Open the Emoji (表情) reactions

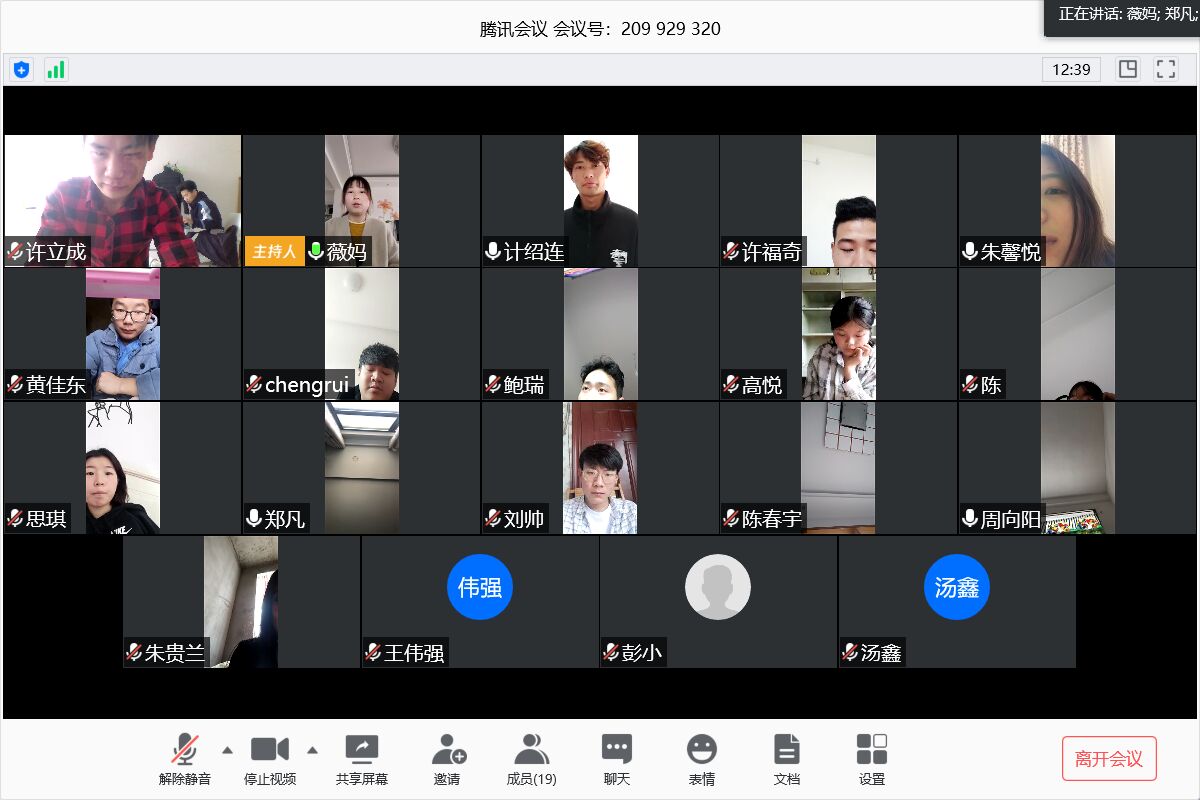coord(701,759)
